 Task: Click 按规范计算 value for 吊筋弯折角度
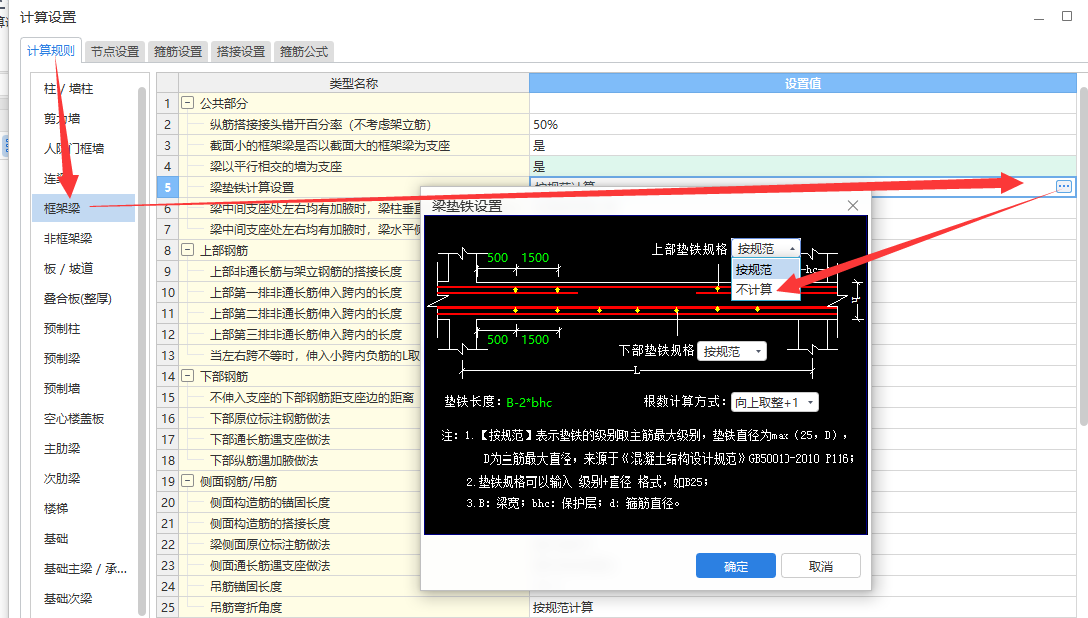(x=803, y=607)
